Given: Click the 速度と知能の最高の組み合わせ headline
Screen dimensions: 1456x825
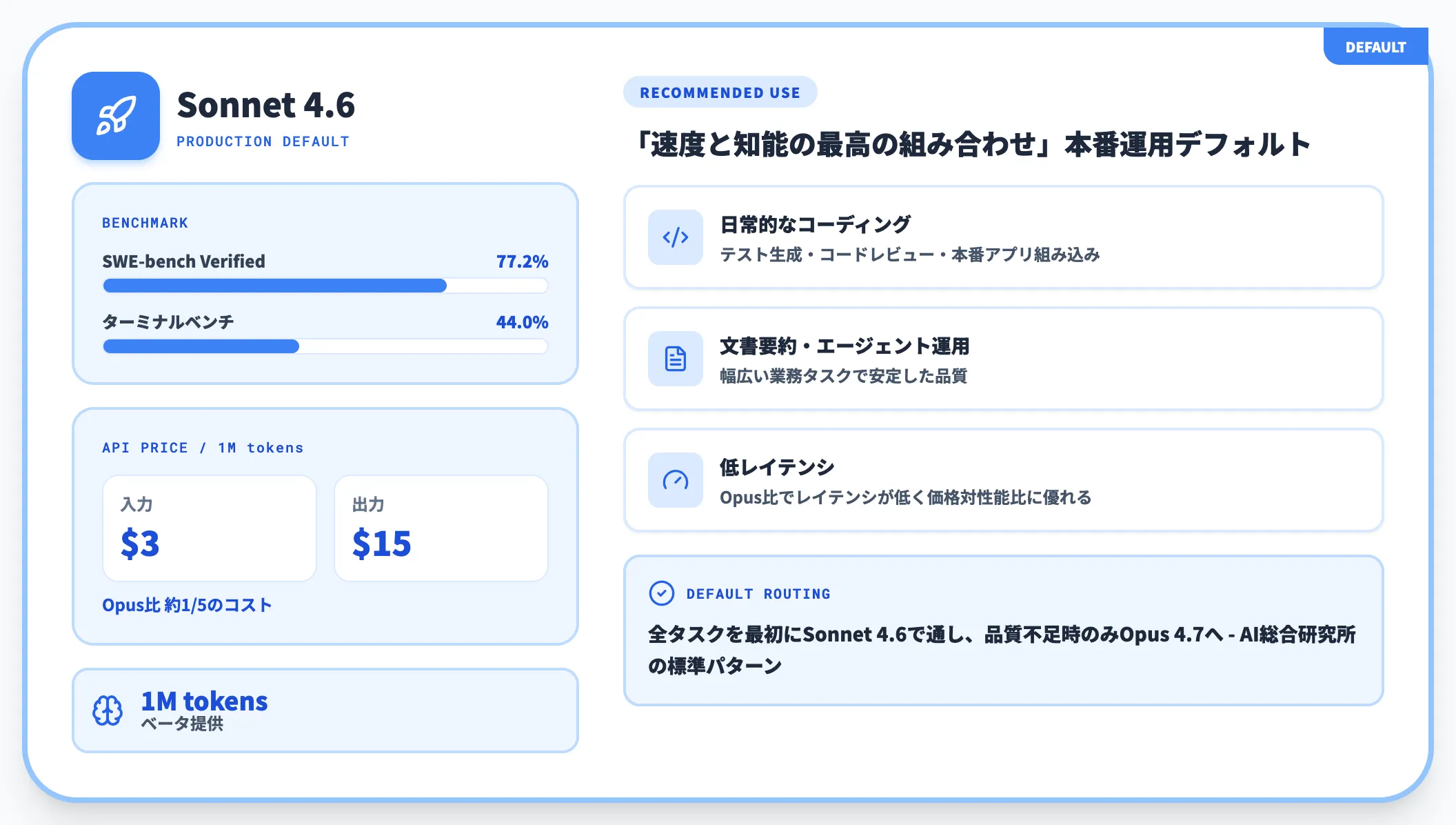Looking at the screenshot, I should pyautogui.click(x=972, y=144).
